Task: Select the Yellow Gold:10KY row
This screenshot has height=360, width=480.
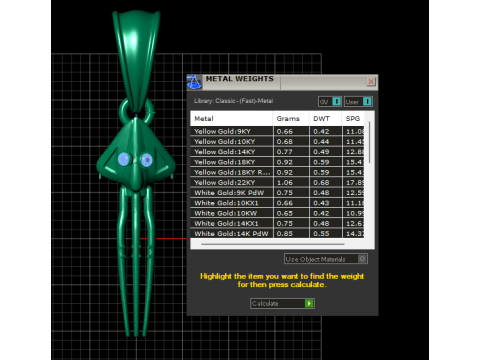Action: (277, 142)
